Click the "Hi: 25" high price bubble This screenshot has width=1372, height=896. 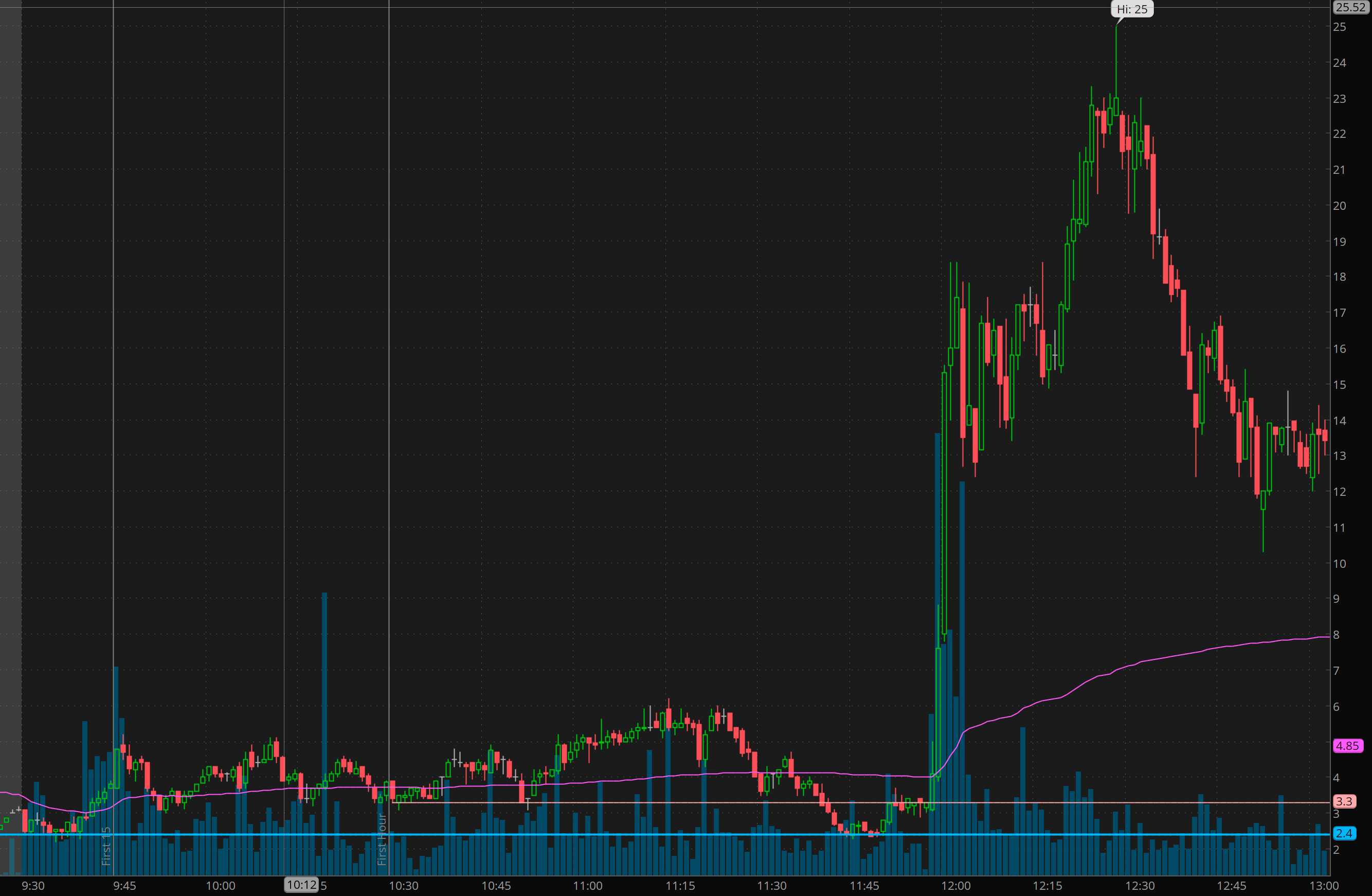[x=1132, y=9]
